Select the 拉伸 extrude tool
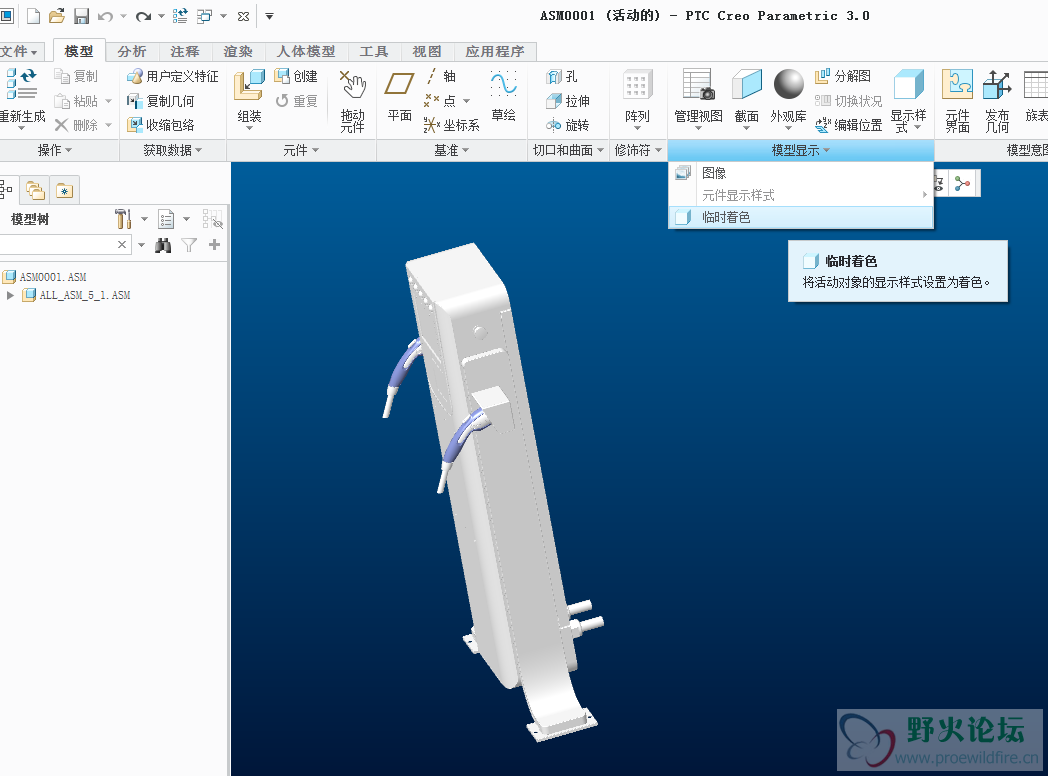This screenshot has width=1048, height=776. pos(568,101)
